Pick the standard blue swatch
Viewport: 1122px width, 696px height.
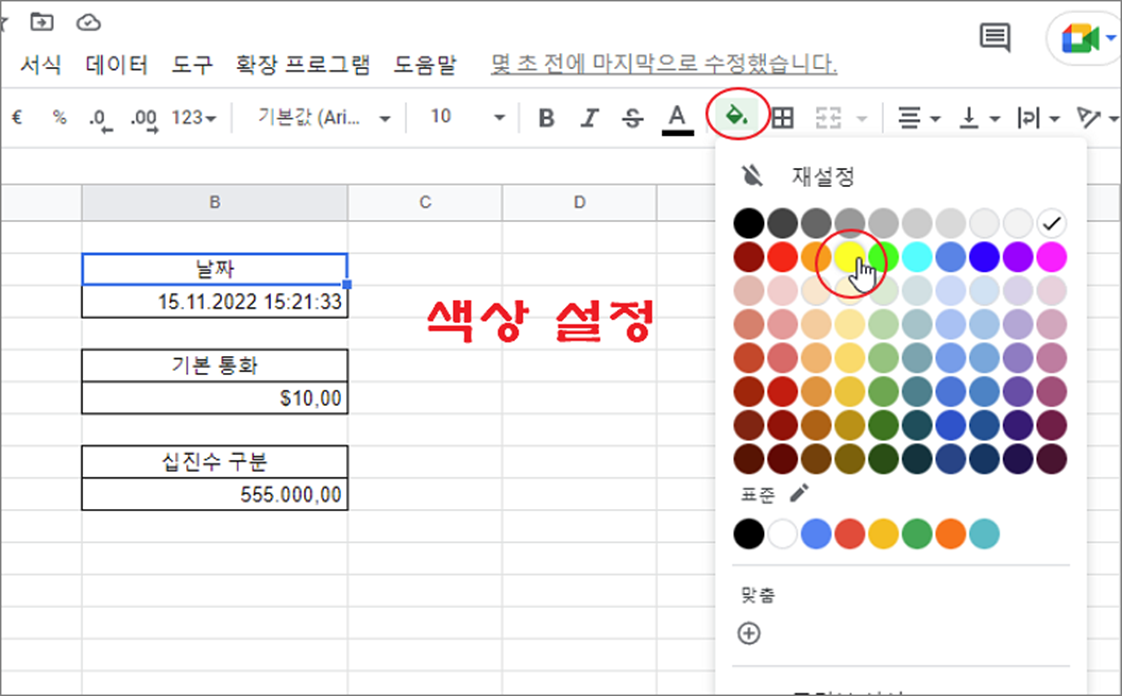[816, 534]
